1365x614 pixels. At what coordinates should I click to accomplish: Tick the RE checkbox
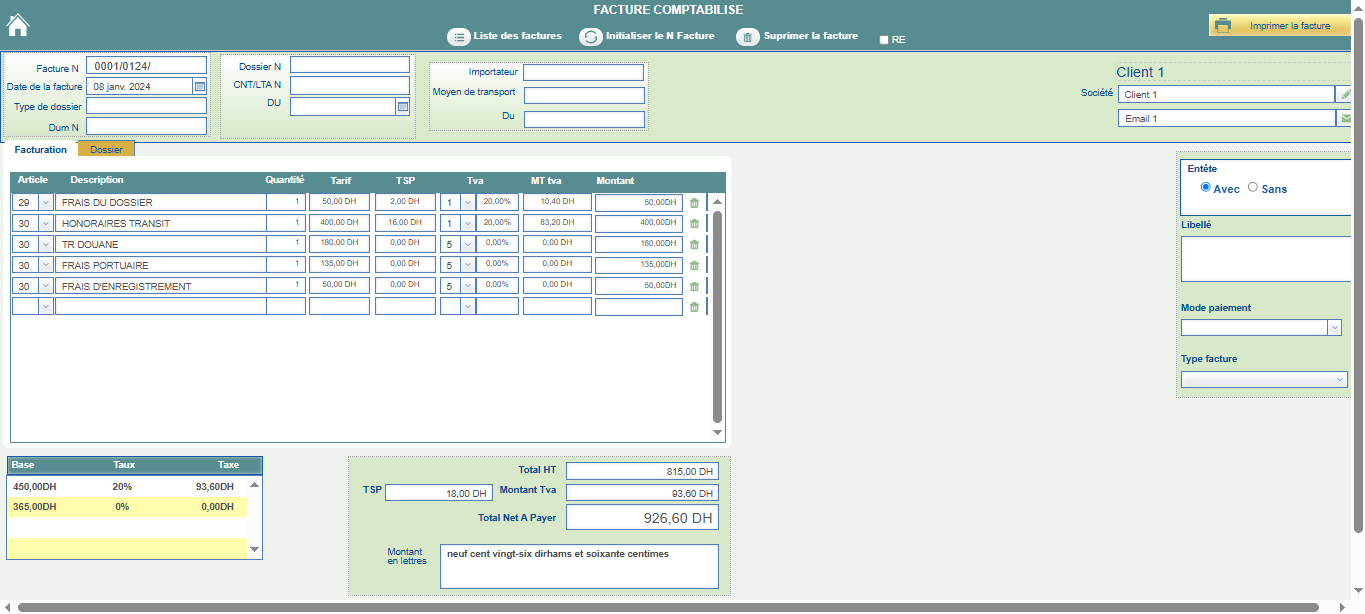[884, 40]
